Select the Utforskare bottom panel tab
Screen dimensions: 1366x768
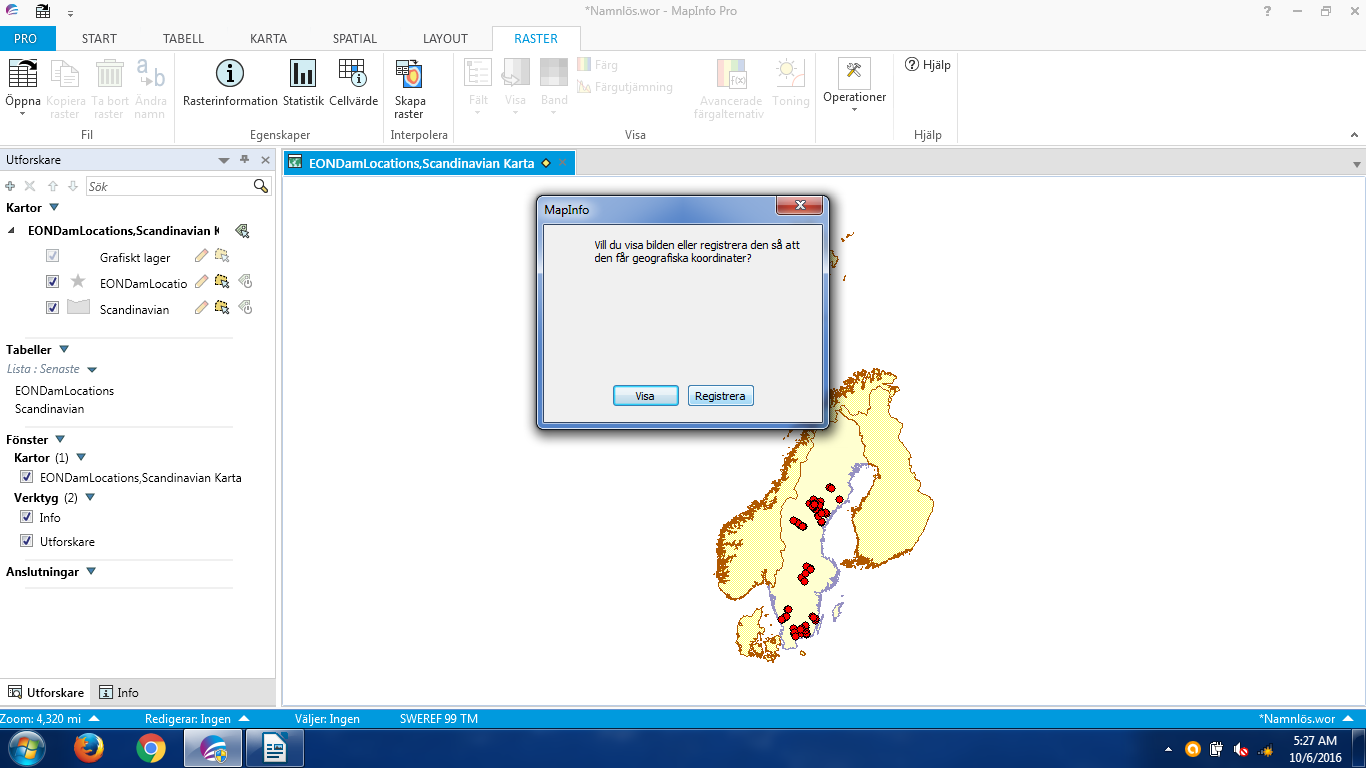(46, 692)
